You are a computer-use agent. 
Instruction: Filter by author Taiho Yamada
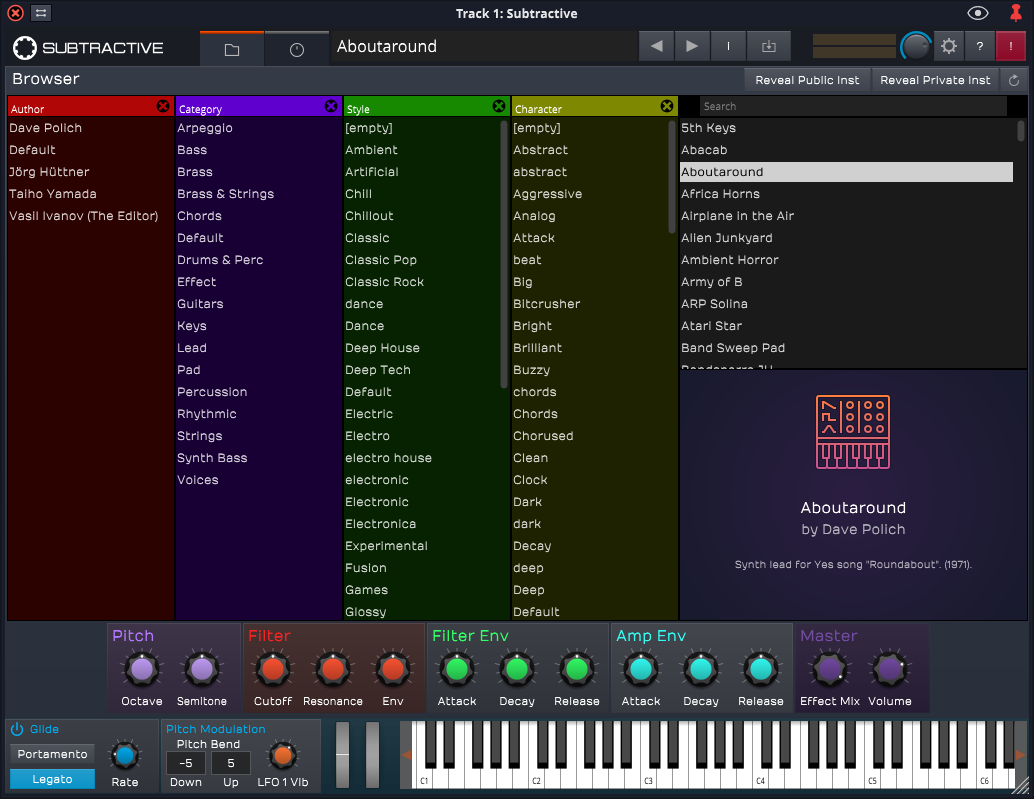[x=53, y=194]
